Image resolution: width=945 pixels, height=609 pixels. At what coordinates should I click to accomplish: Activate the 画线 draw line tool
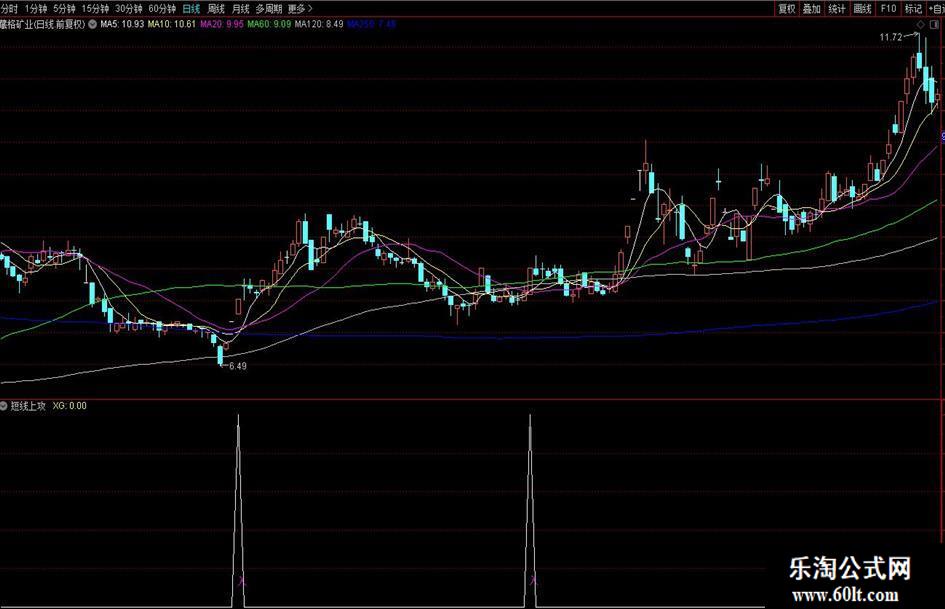[x=862, y=8]
